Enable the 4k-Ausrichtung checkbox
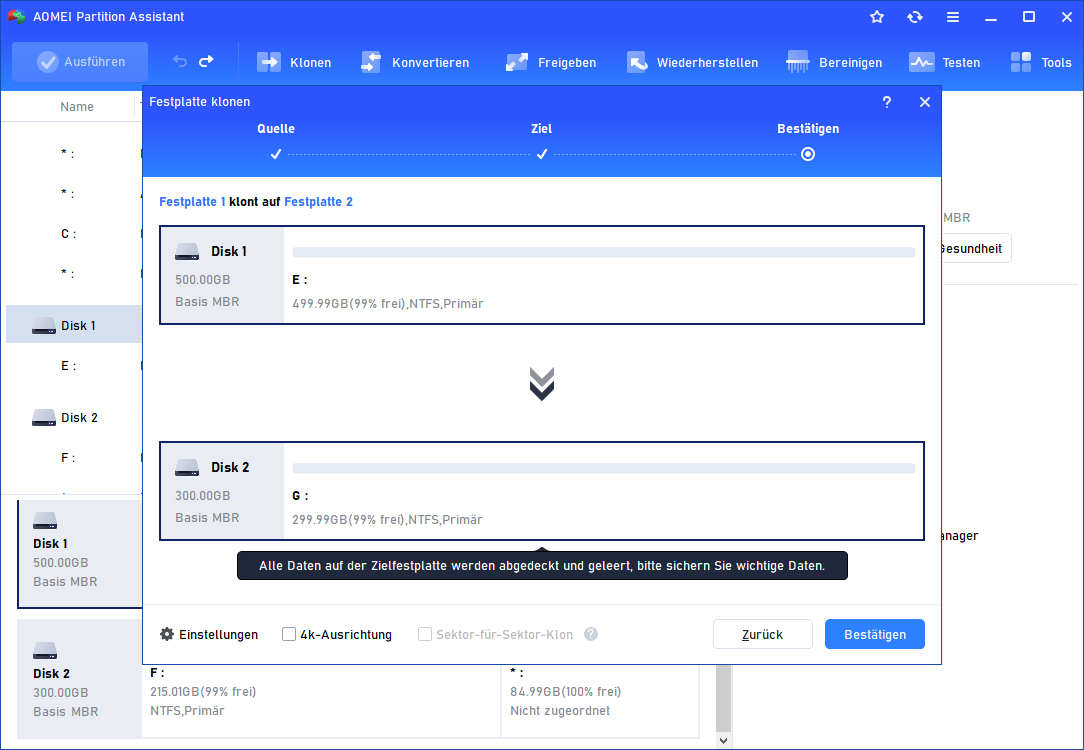Screen dimensions: 1084x750 click(x=289, y=634)
